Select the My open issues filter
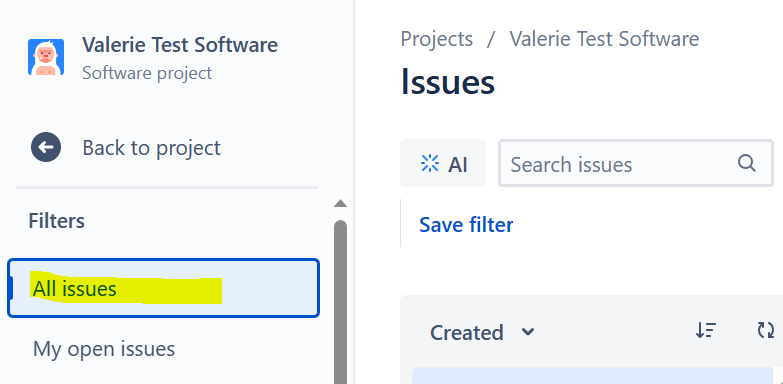This screenshot has height=384, width=783. click(104, 349)
